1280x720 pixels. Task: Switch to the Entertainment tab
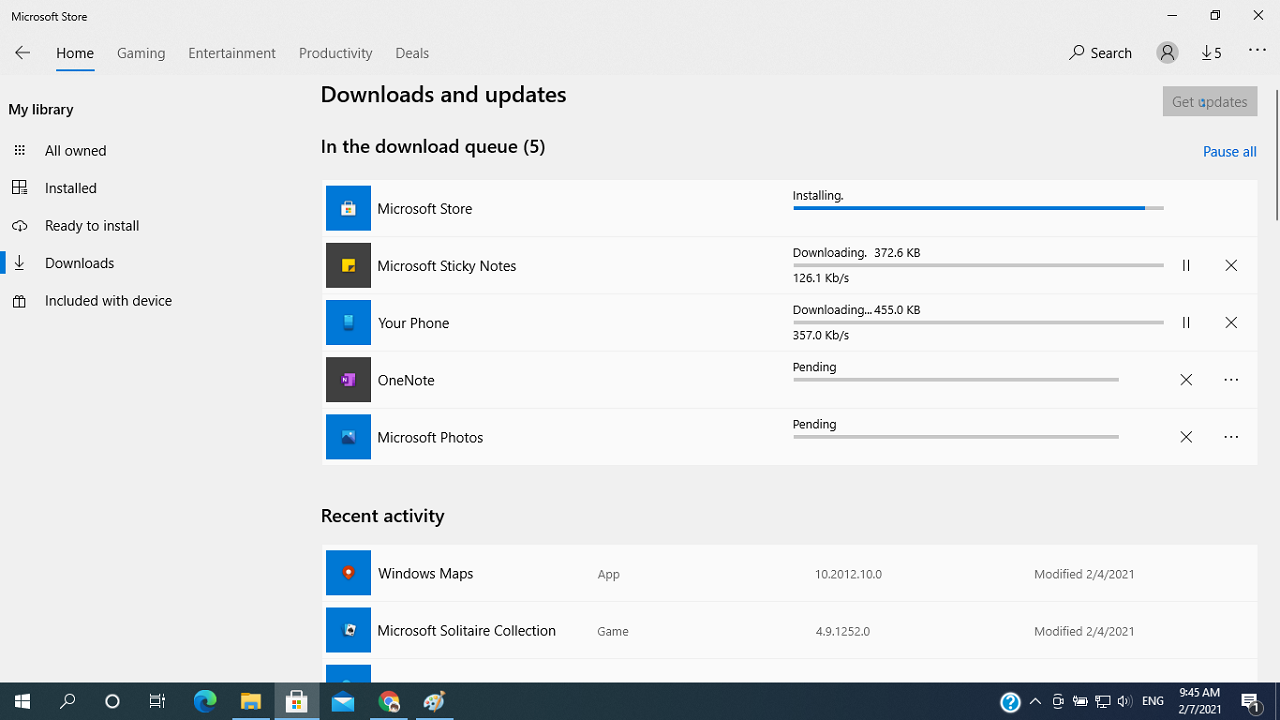tap(232, 53)
